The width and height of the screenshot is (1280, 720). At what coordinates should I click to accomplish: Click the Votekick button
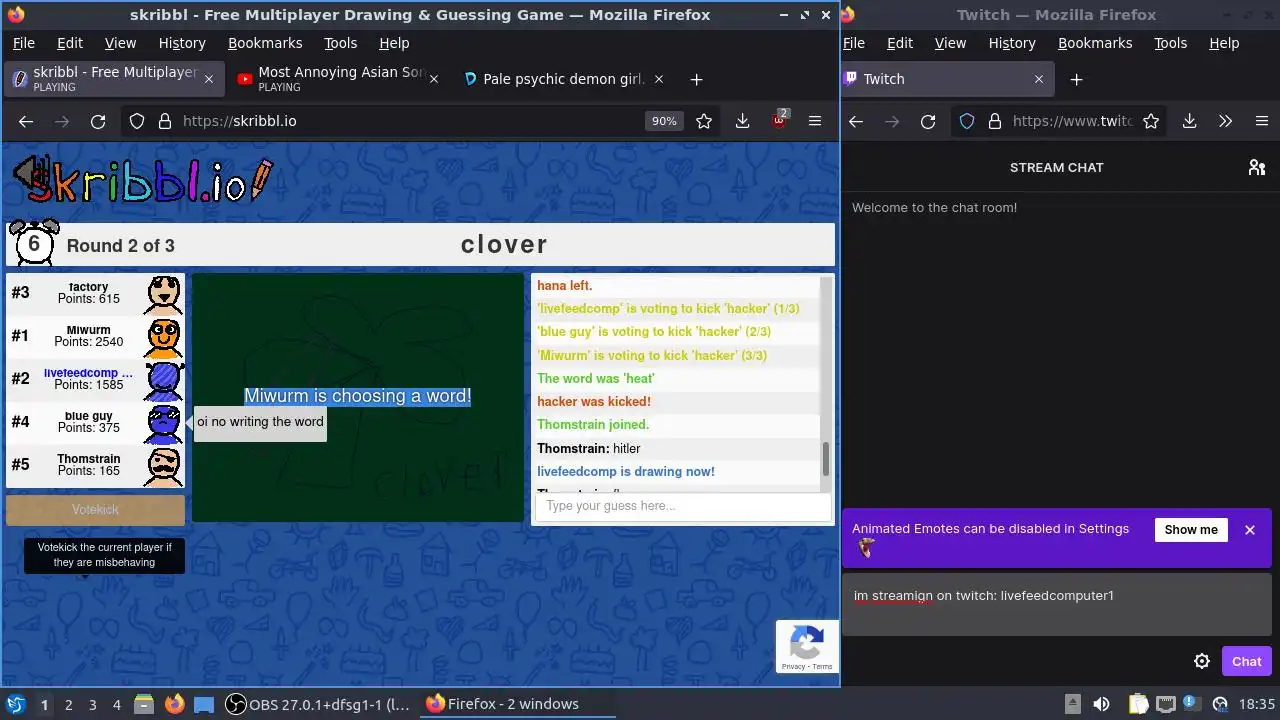pyautogui.click(x=95, y=510)
